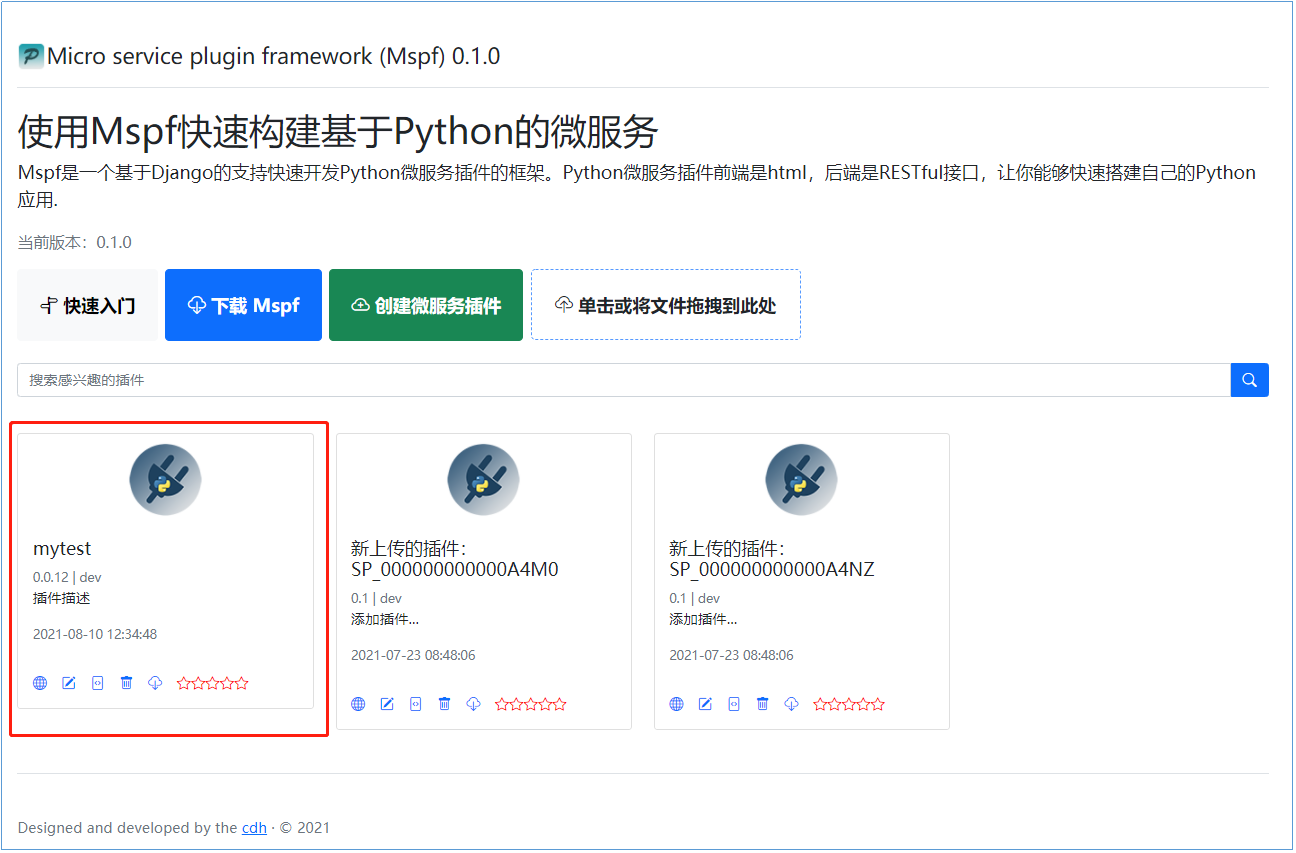This screenshot has height=853, width=1296.
Task: Edit the mytest plugin via the pencil icon
Action: click(x=68, y=683)
